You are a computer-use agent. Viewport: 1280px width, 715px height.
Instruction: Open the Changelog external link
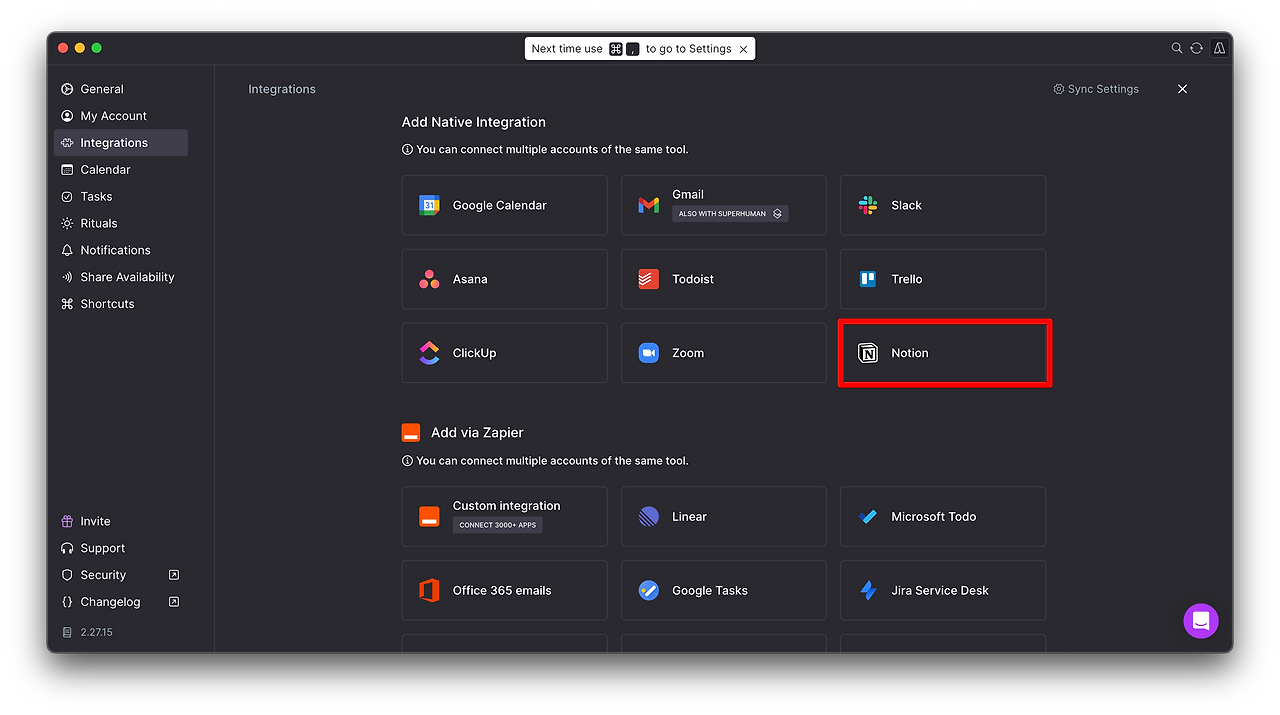pos(120,602)
